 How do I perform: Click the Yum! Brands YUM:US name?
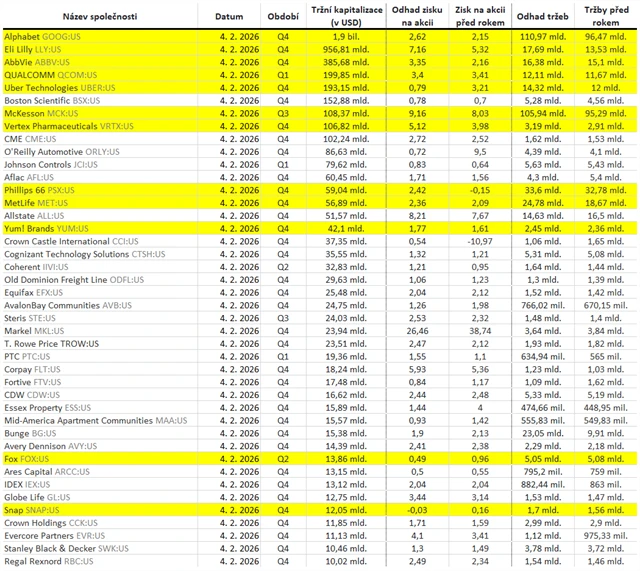pos(52,229)
